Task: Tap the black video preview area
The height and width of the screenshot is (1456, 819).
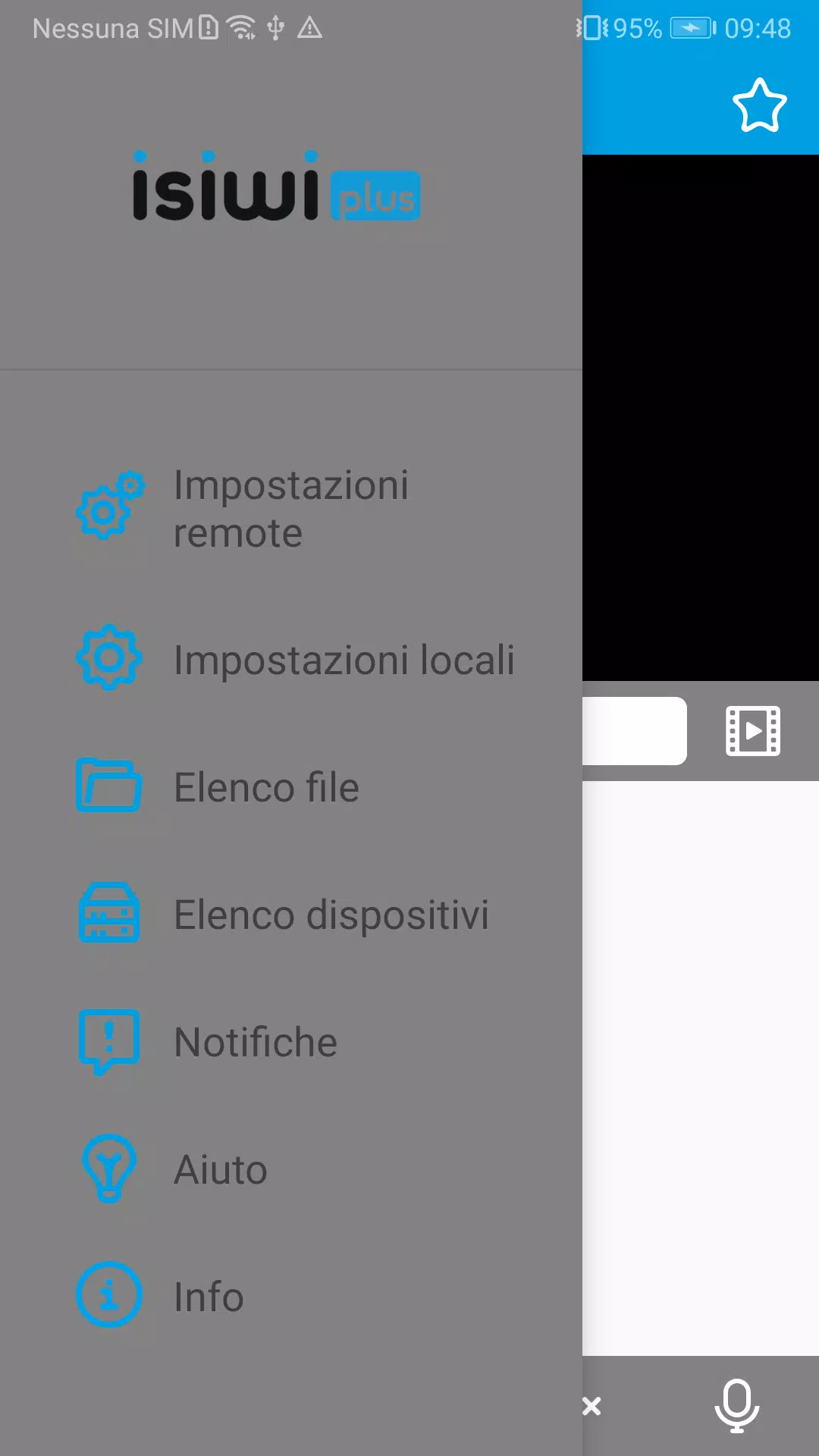Action: pyautogui.click(x=701, y=418)
